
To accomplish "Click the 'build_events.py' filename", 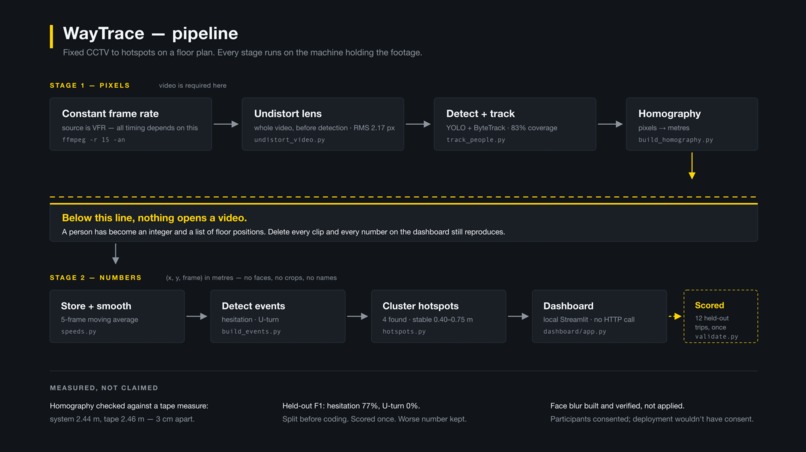I will 251,332.
